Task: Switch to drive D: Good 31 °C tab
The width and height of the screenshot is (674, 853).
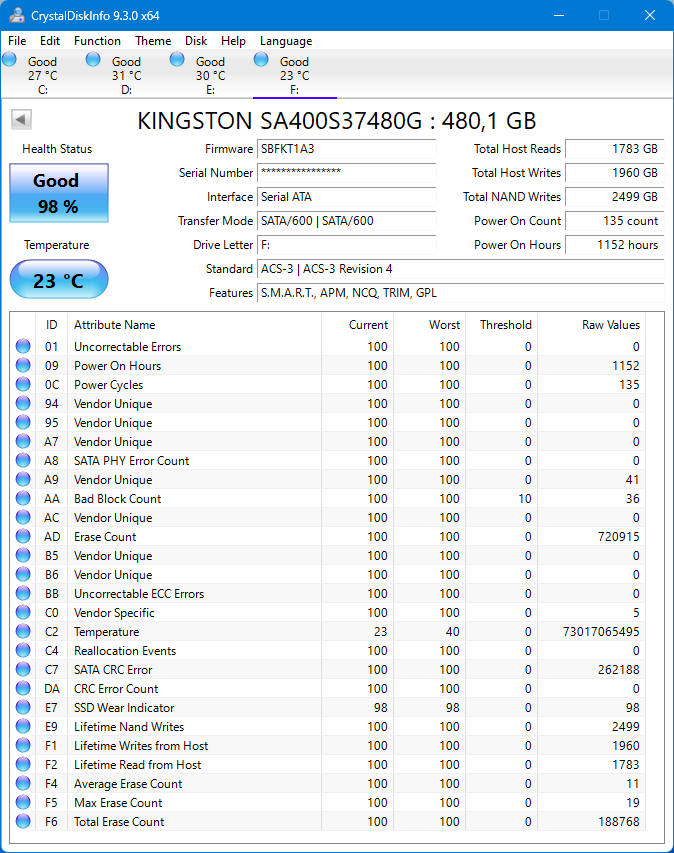Action: (126, 75)
